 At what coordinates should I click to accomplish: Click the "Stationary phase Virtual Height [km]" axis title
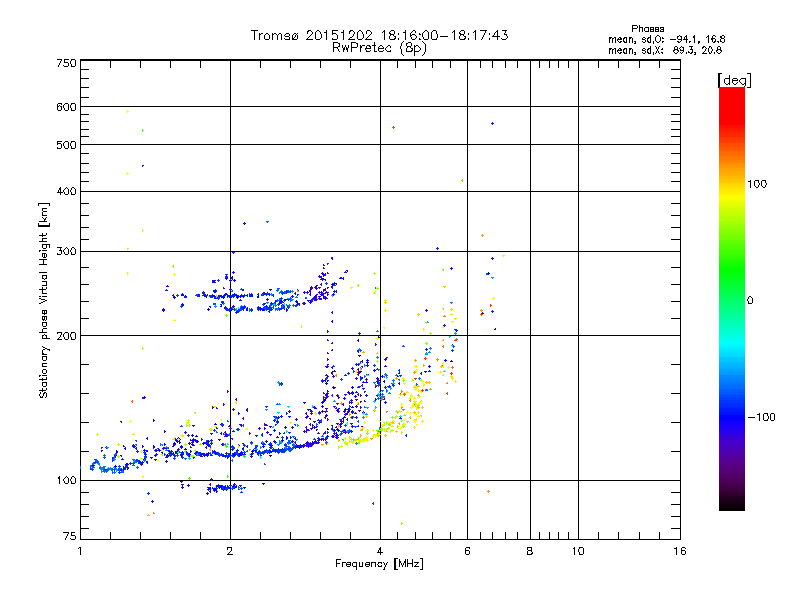44,301
